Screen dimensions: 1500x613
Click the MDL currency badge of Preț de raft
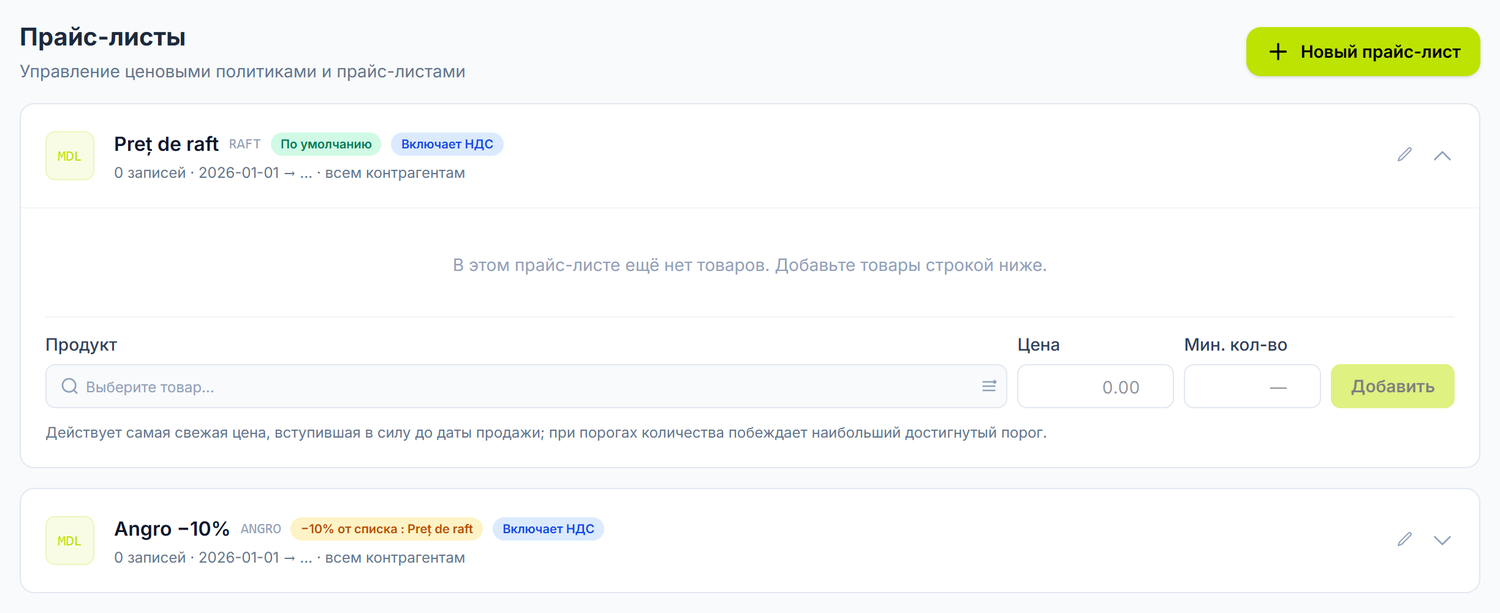point(70,156)
